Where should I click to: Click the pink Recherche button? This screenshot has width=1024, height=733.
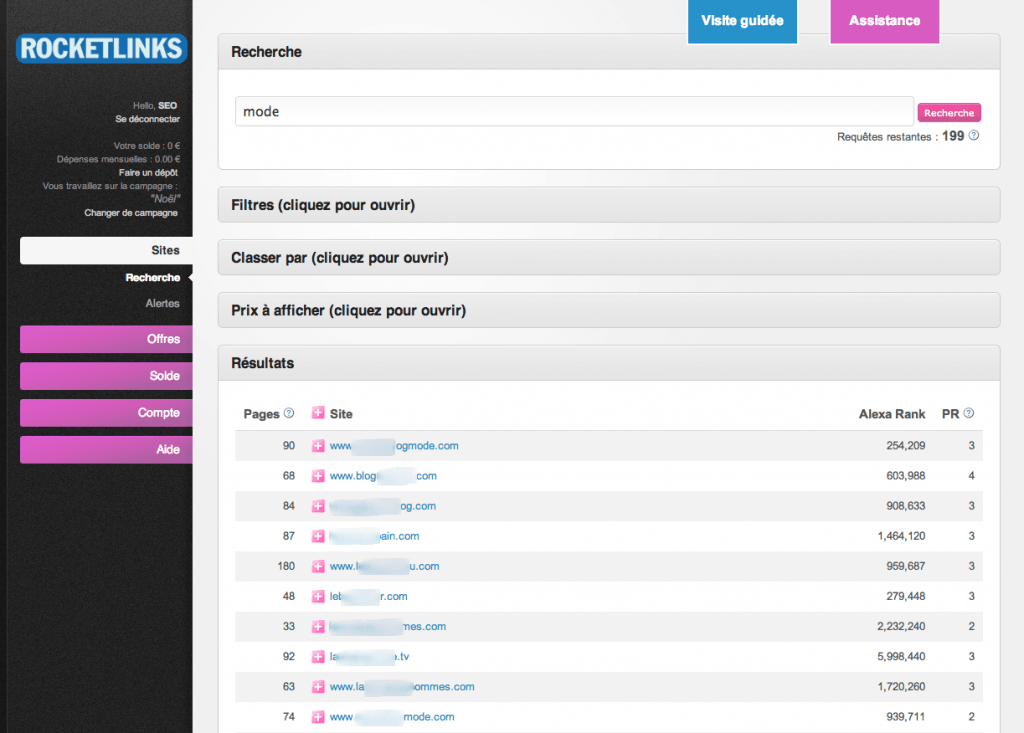pyautogui.click(x=948, y=113)
